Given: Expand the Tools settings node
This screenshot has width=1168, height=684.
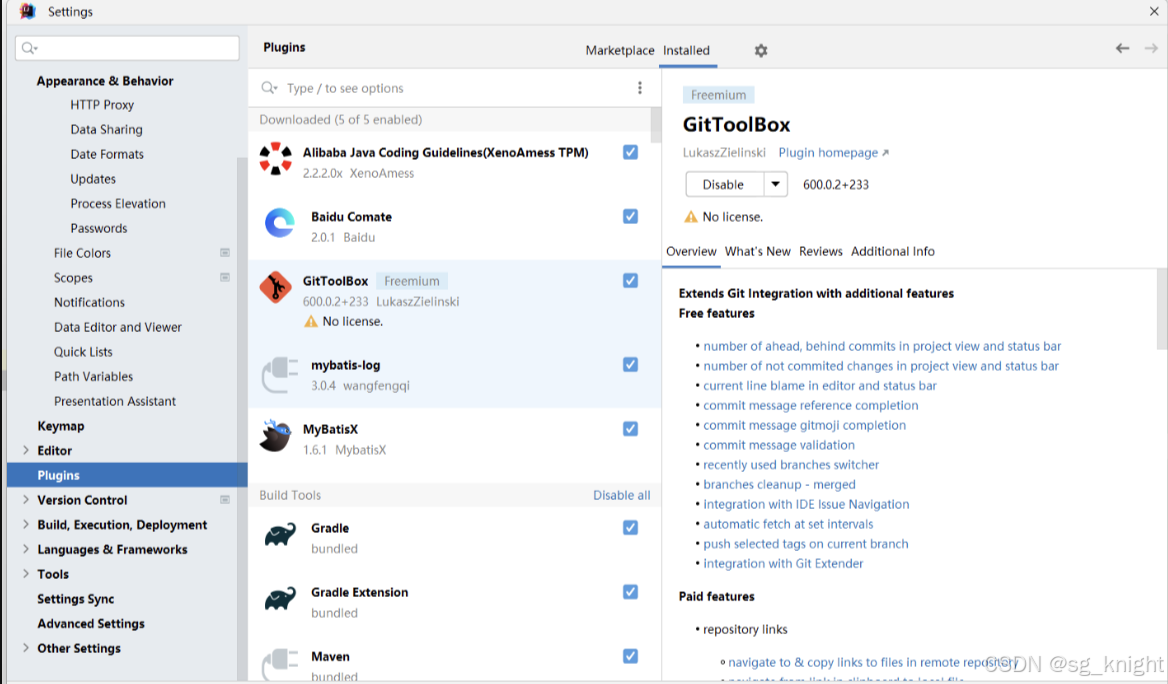Looking at the screenshot, I should click(26, 574).
